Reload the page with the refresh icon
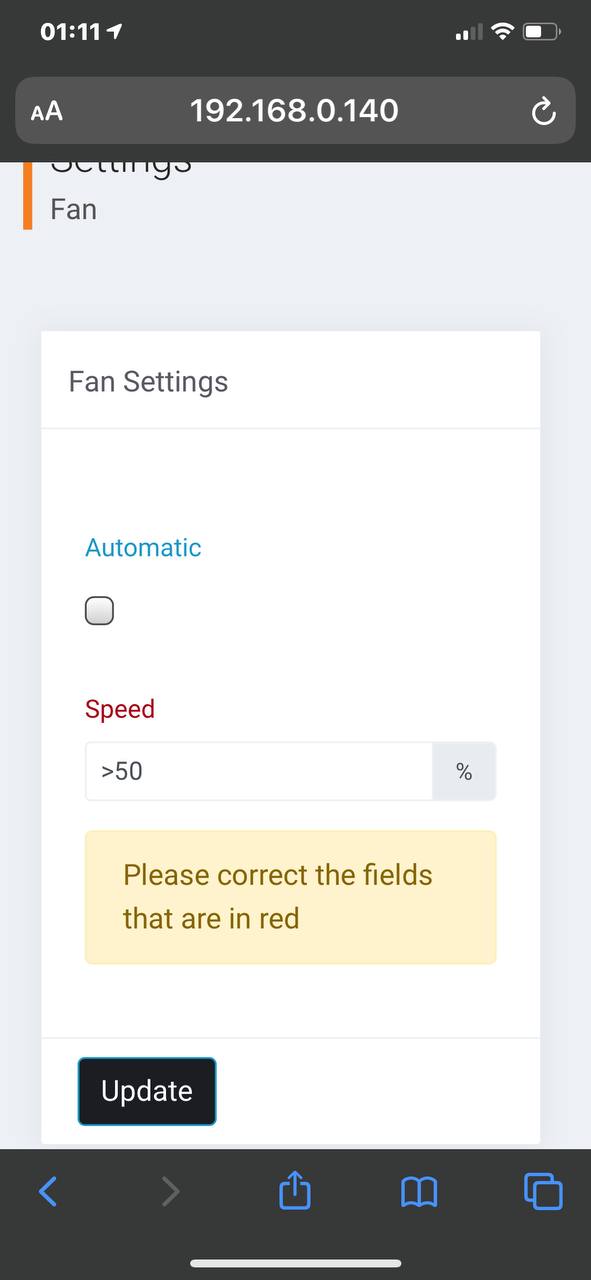This screenshot has width=591, height=1280. 543,111
